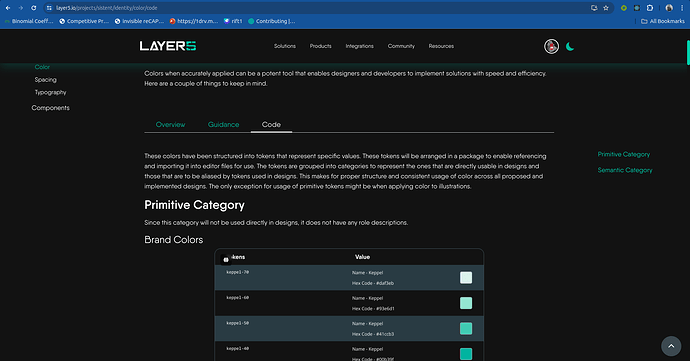
Task: Open the rift1 bookmark
Action: (x=233, y=21)
